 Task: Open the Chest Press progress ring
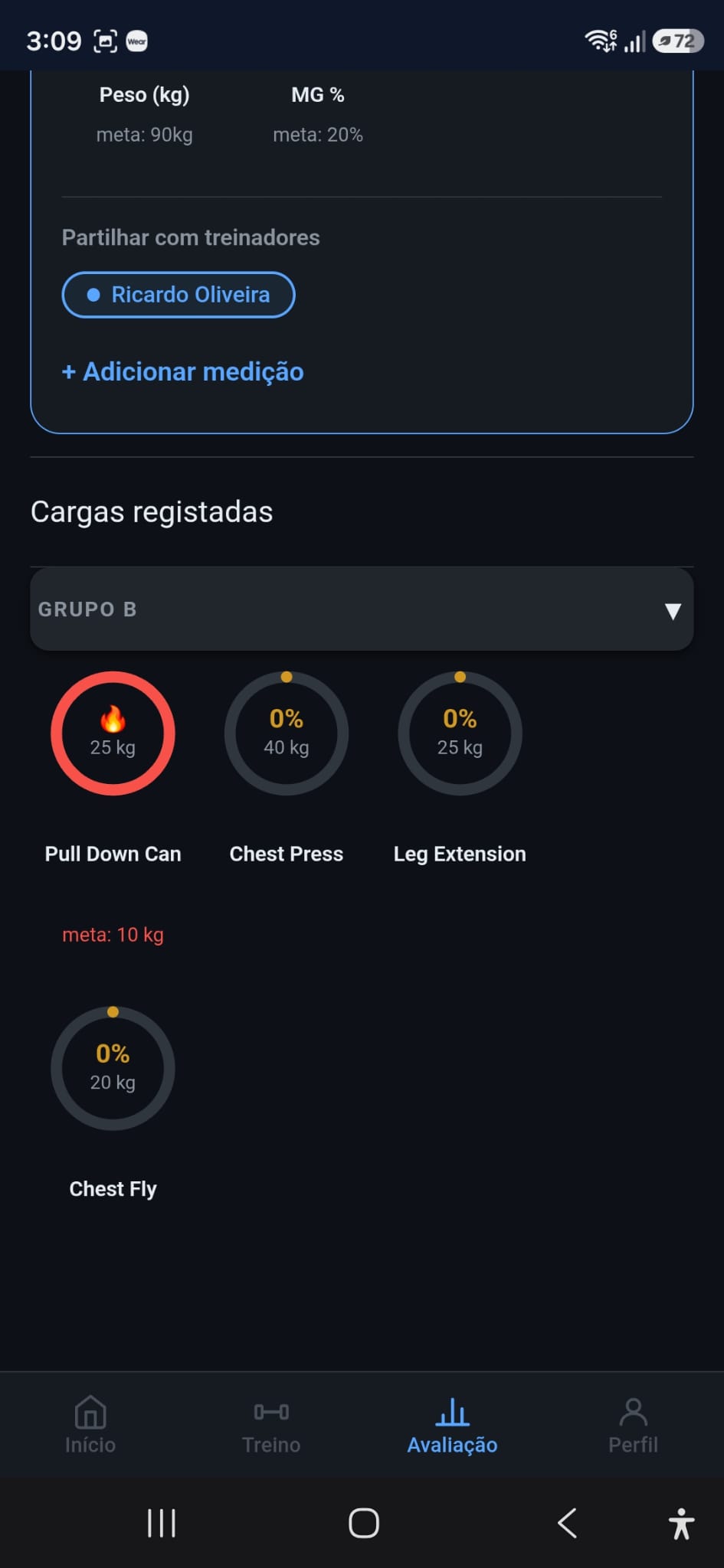[287, 733]
